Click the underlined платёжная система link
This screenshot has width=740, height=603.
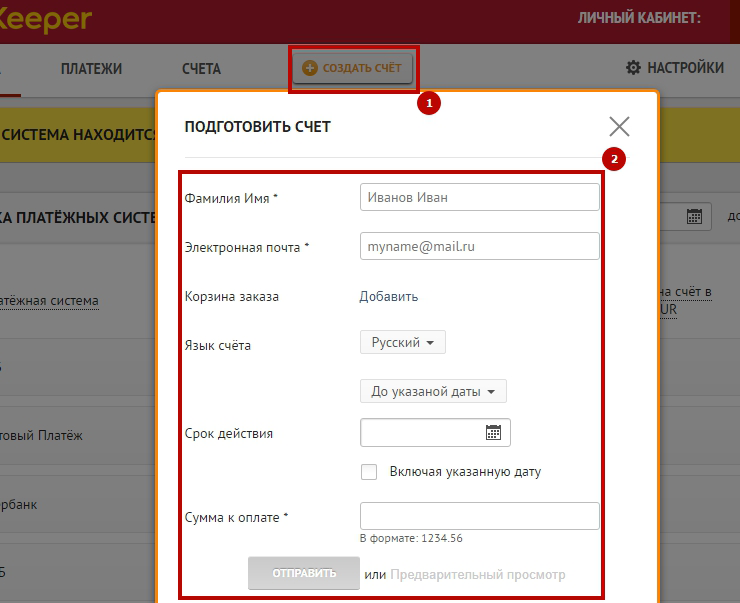[x=50, y=301]
